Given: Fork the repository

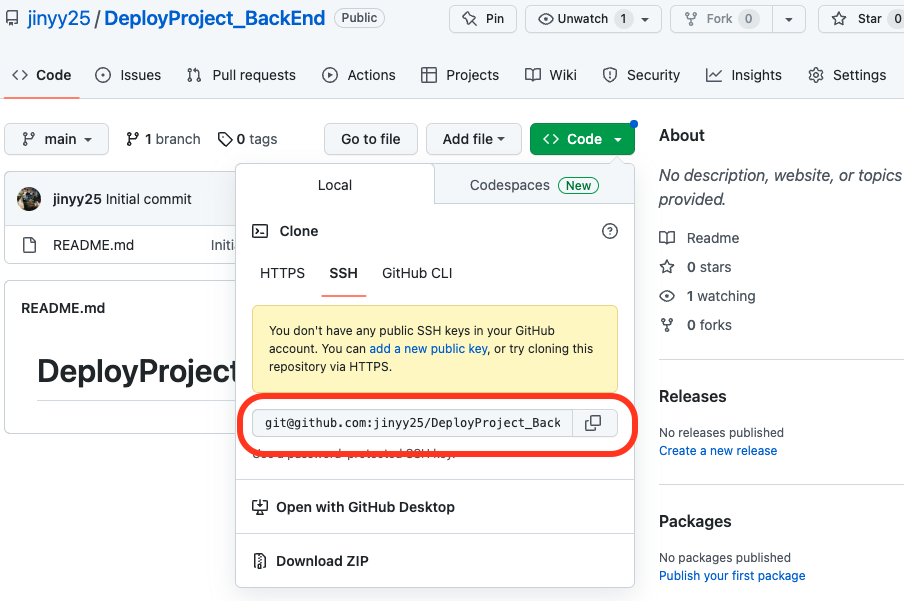Looking at the screenshot, I should pos(721,19).
